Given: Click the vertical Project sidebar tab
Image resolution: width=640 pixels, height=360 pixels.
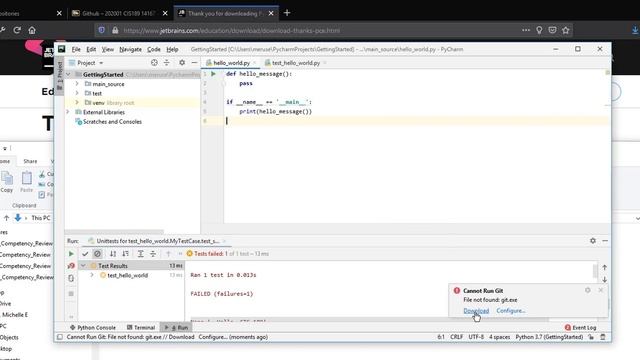Looking at the screenshot, I should [x=60, y=76].
